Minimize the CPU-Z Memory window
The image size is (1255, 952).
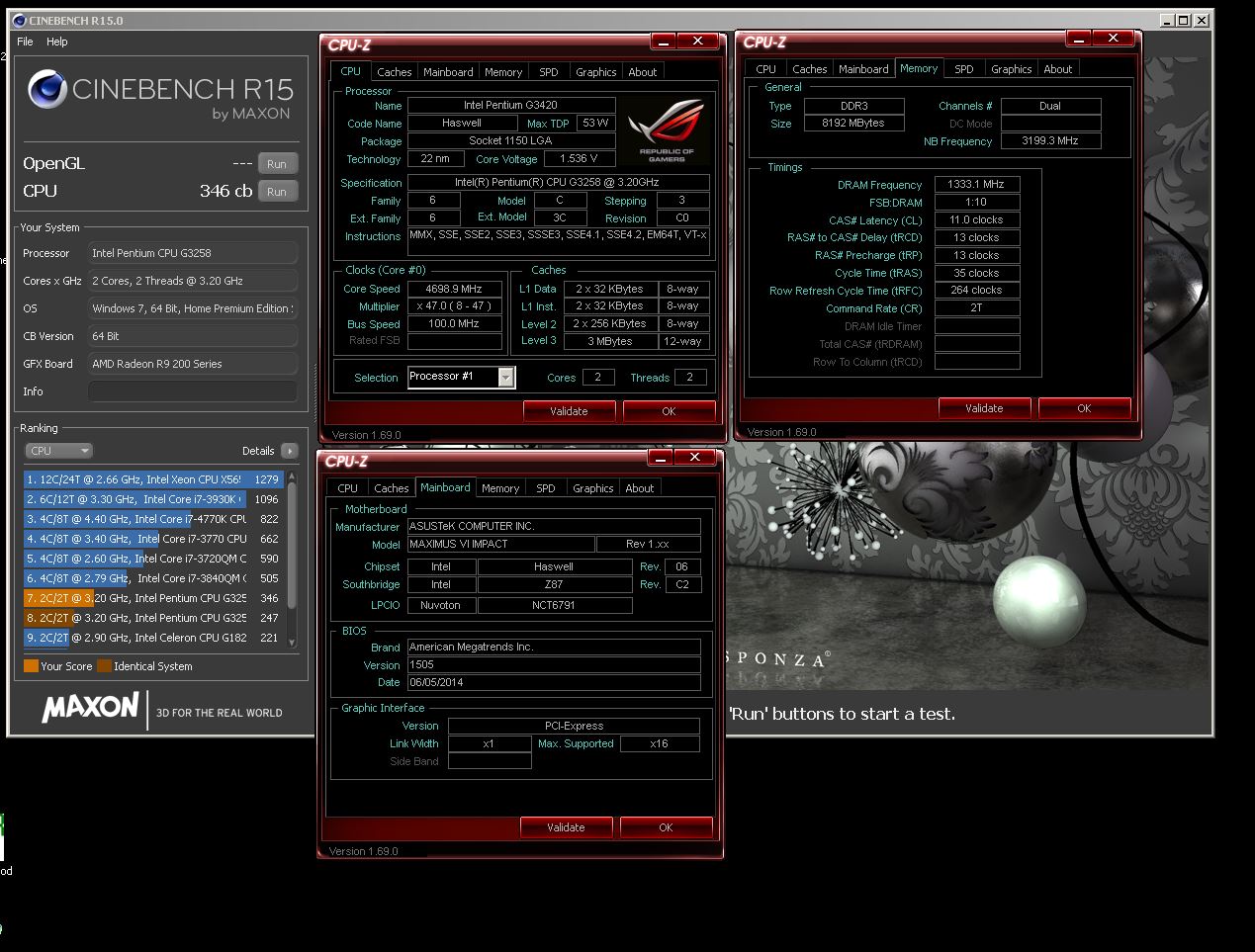pos(1079,38)
